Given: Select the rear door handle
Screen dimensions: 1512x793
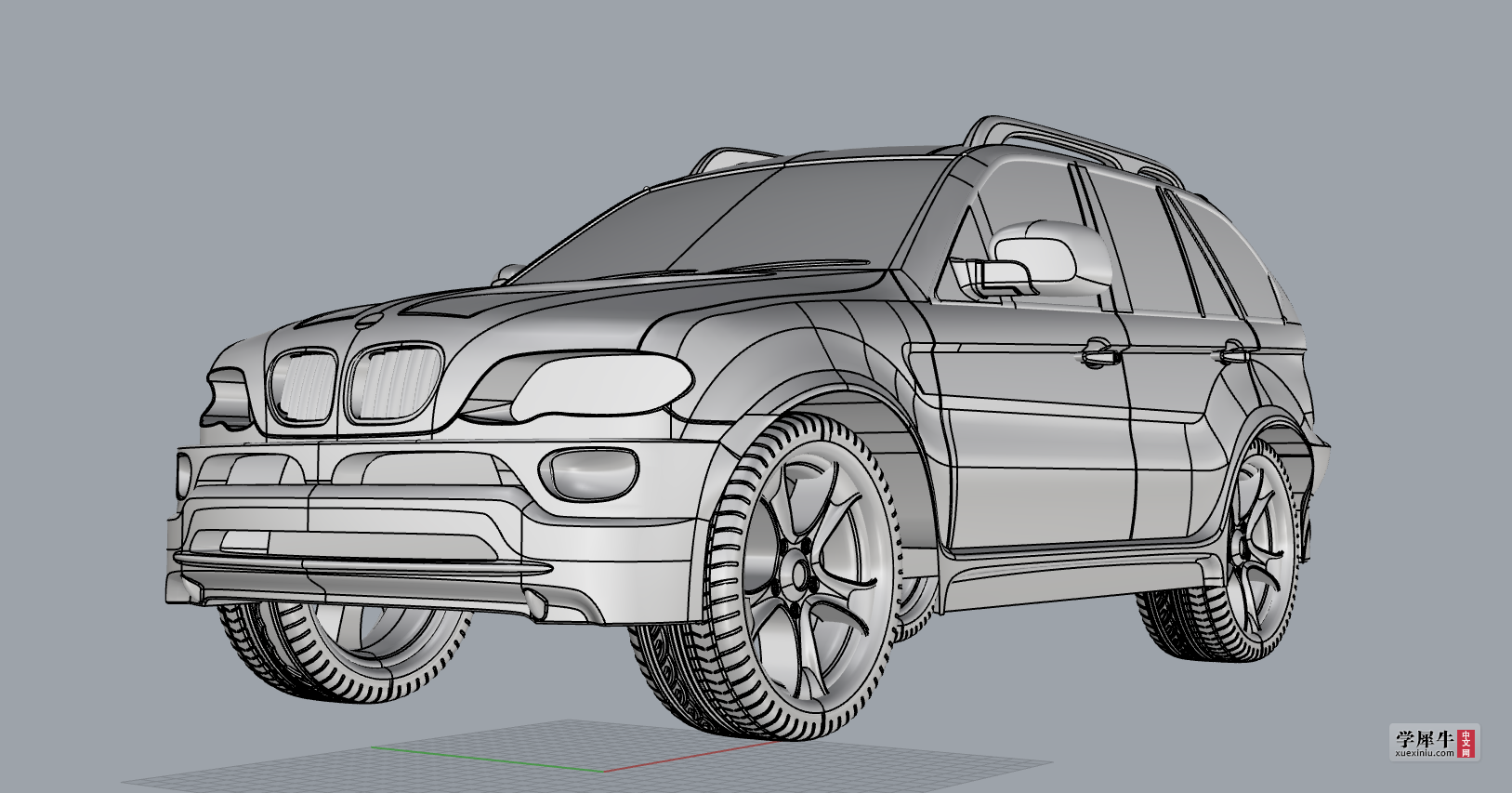Looking at the screenshot, I should point(1234,351).
